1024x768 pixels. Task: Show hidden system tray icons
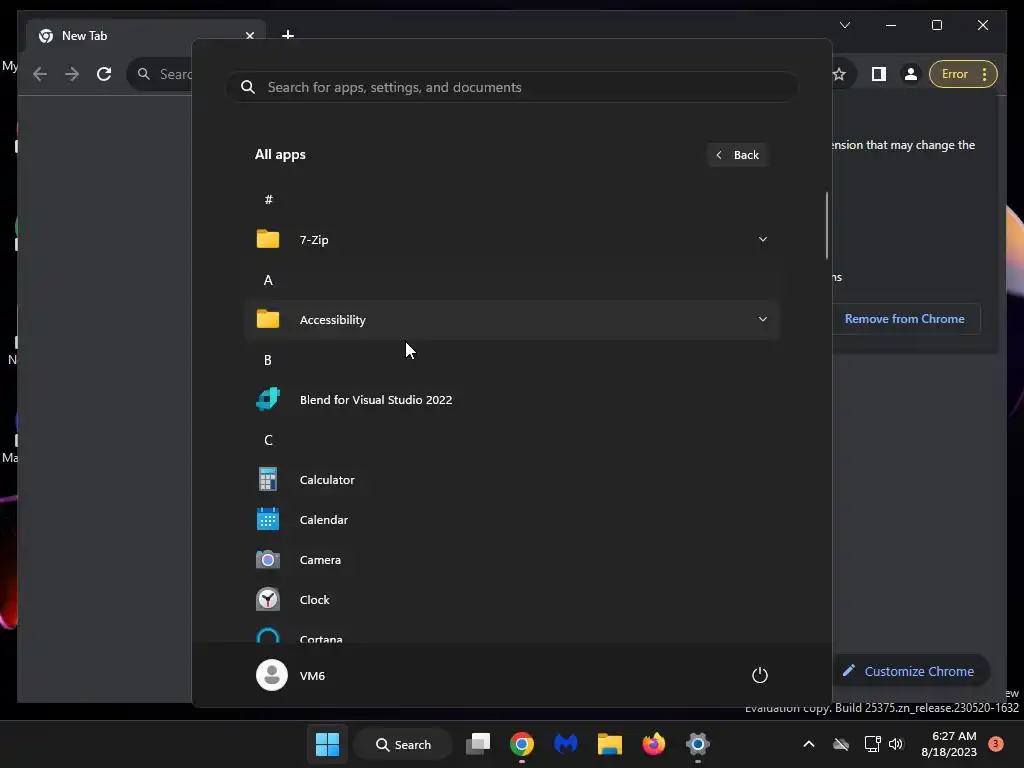808,744
